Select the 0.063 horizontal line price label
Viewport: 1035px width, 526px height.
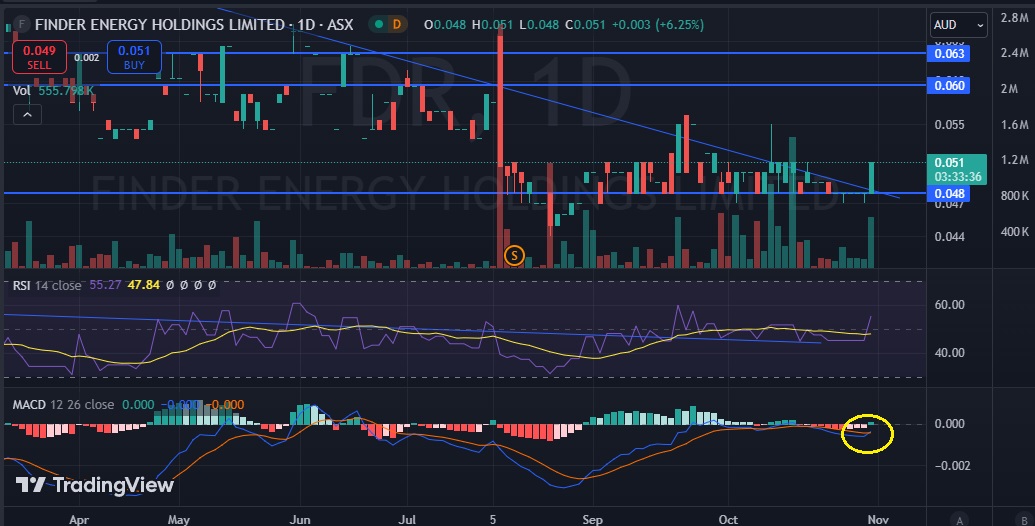click(x=949, y=53)
